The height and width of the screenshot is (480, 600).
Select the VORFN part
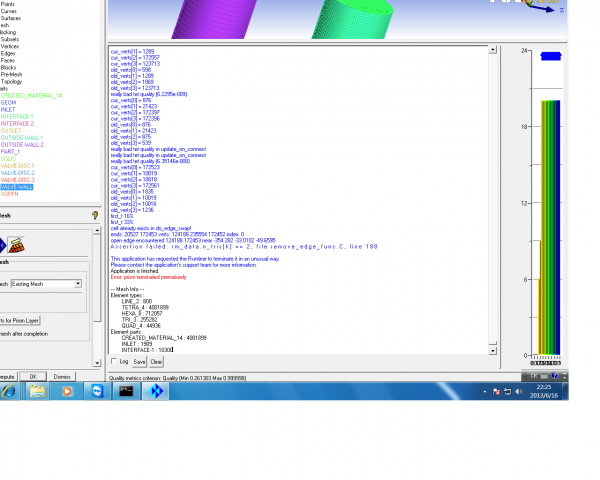(10, 194)
